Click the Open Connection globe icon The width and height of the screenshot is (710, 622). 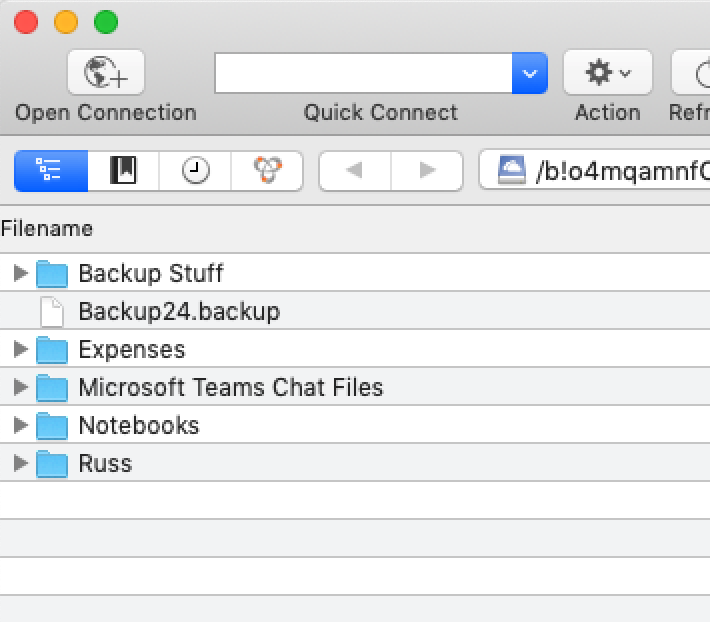click(106, 73)
